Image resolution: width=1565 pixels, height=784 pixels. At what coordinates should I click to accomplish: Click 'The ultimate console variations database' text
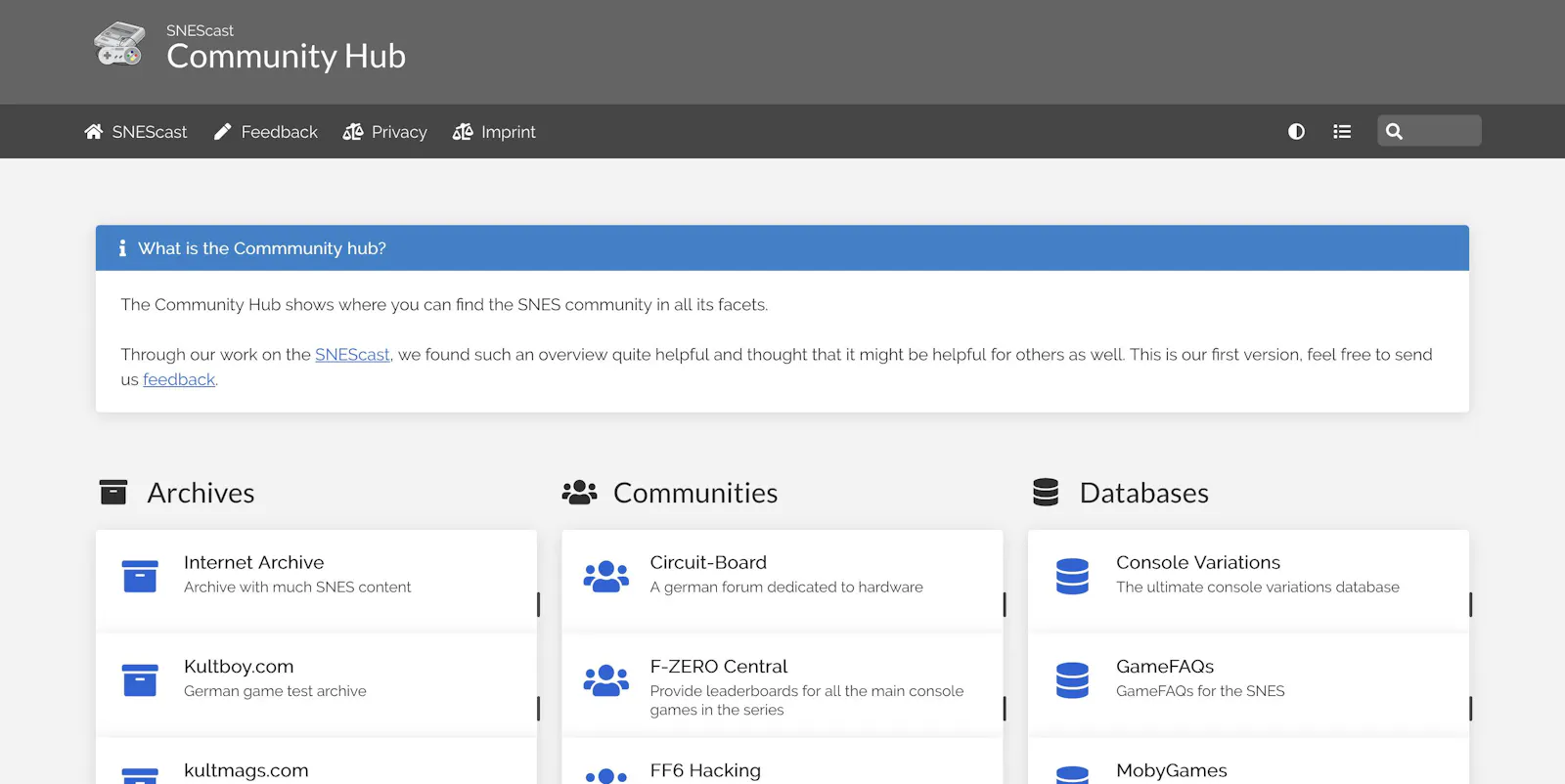point(1258,587)
